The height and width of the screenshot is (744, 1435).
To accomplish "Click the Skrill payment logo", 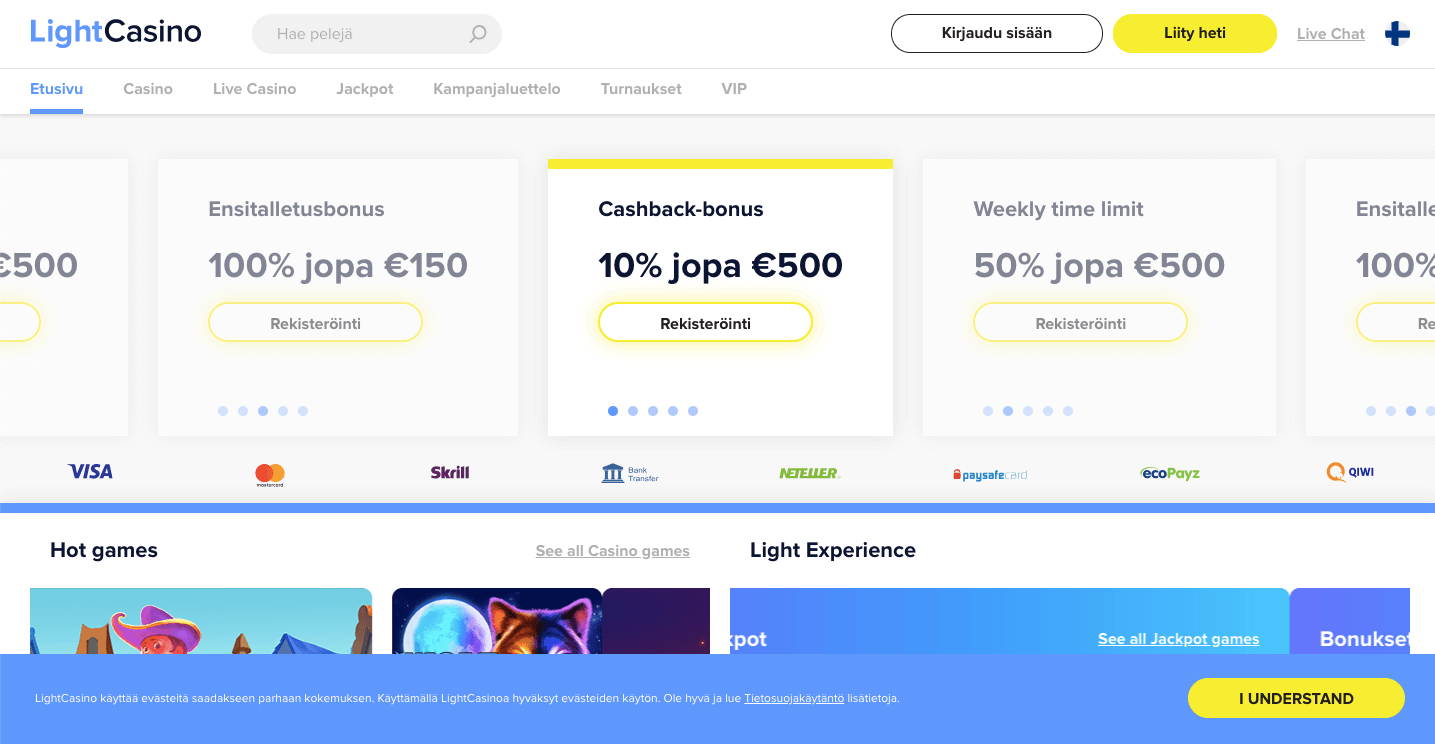I will 450,472.
